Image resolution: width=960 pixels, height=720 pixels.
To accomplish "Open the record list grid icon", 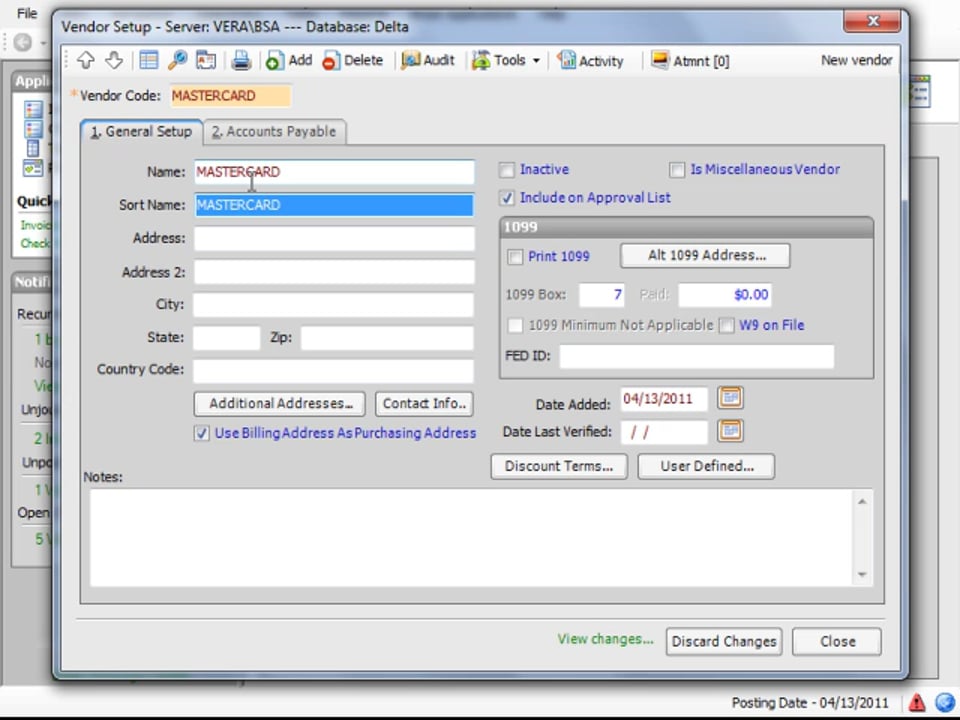I will click(148, 60).
